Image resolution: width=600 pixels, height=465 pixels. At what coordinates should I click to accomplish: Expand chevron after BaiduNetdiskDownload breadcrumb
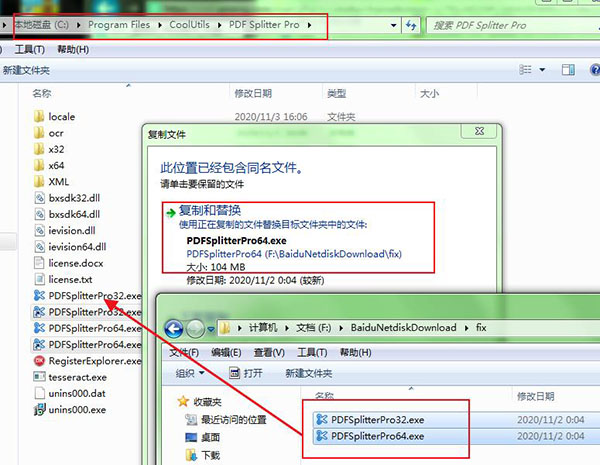coord(466,328)
